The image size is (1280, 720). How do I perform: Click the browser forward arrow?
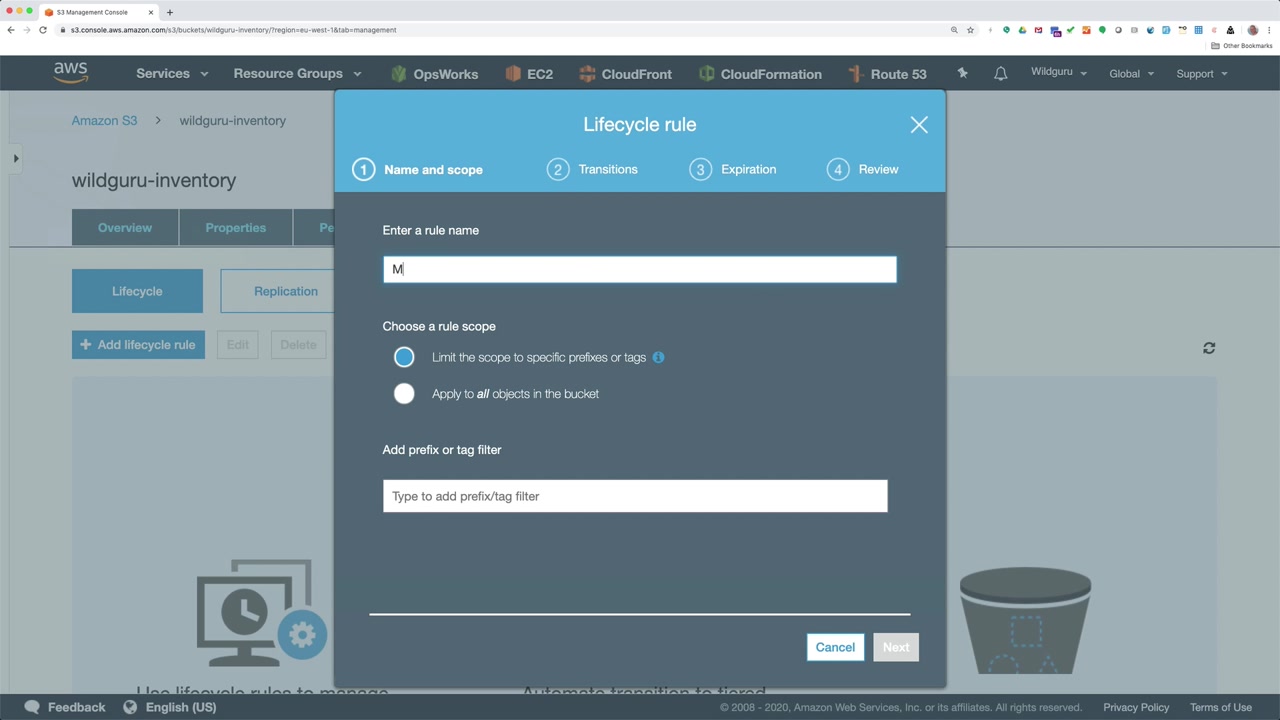27,30
